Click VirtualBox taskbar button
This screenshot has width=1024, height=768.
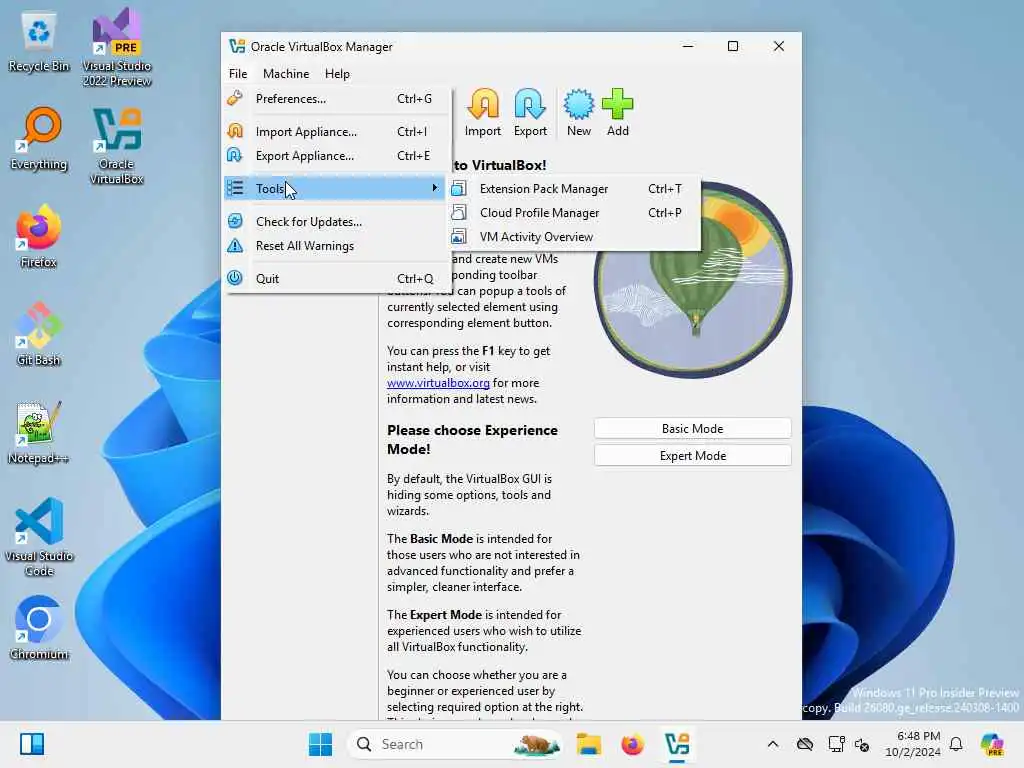click(x=677, y=744)
